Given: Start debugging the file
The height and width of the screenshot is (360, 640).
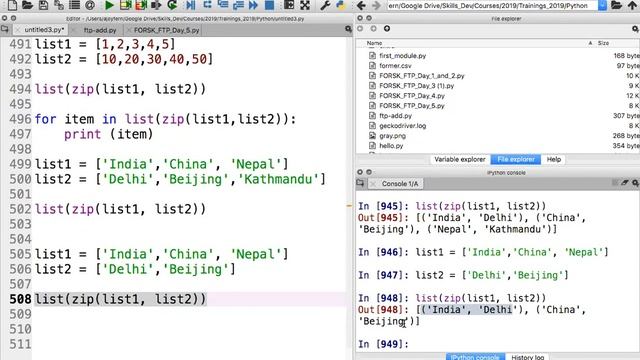Looking at the screenshot, I should pos(191,5).
